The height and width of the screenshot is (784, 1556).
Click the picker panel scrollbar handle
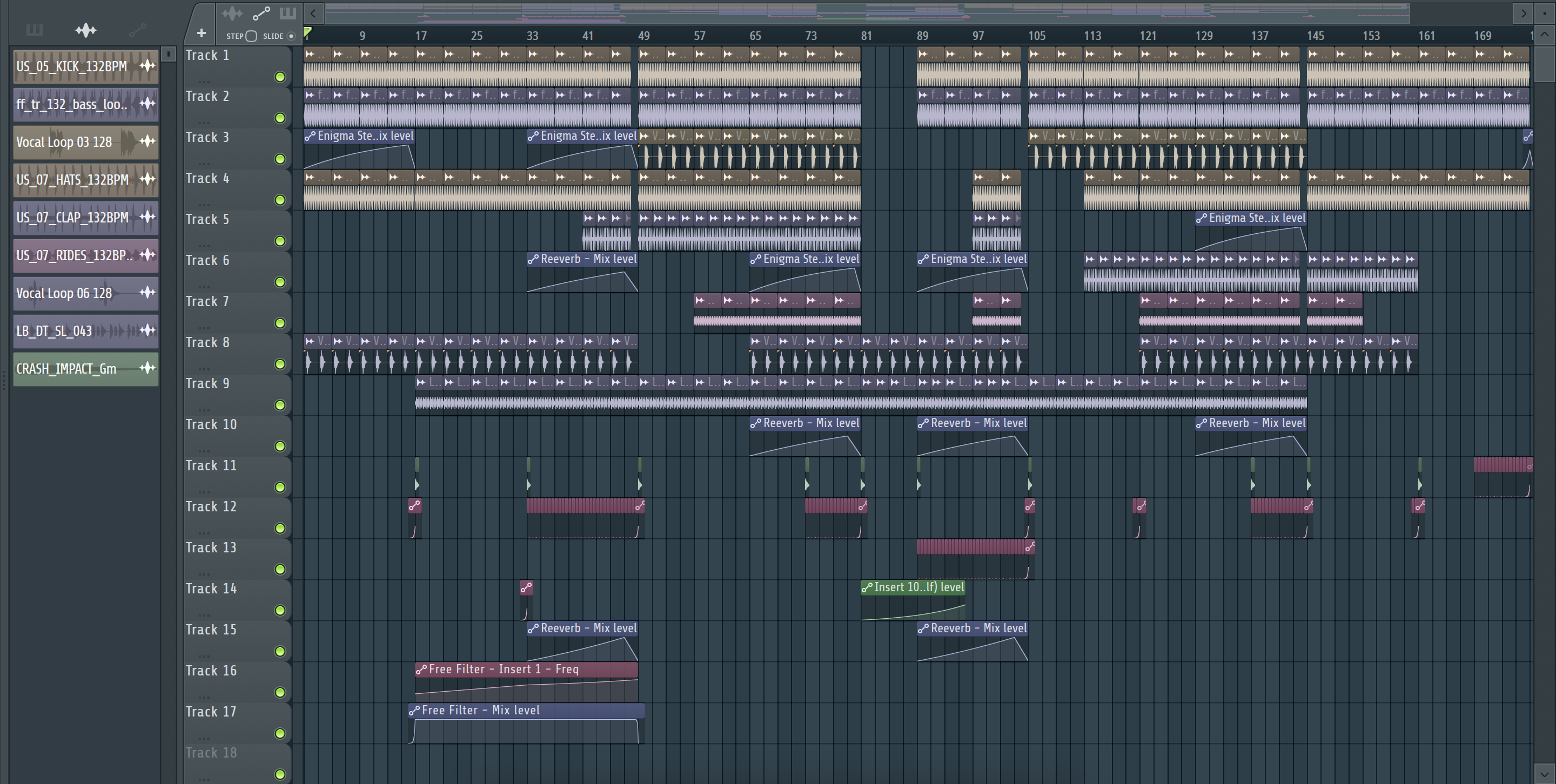[169, 55]
